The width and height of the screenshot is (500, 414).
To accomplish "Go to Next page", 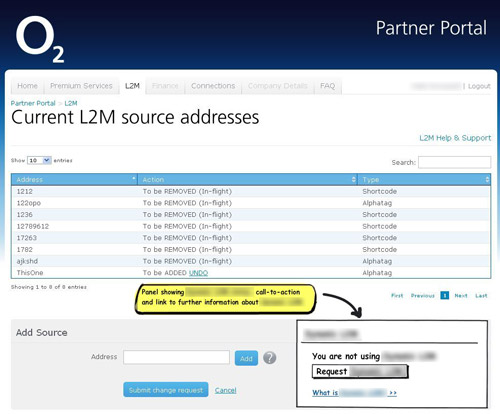I will point(461,296).
